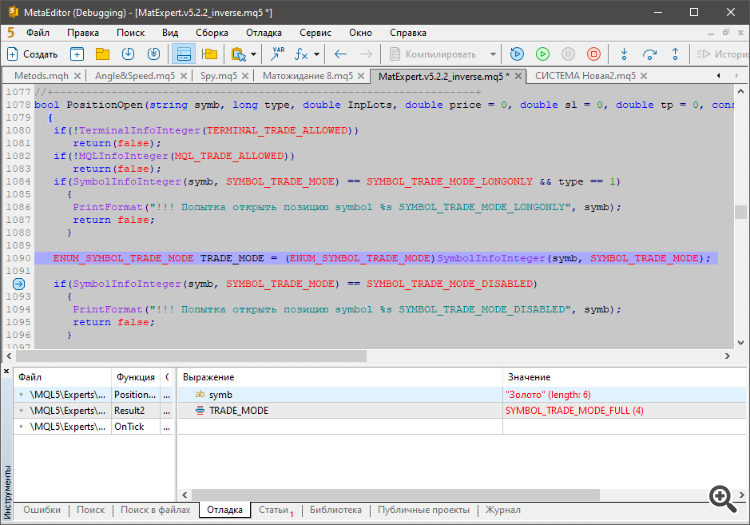Pause debugging with the pause icon
This screenshot has height=525, width=750.
point(568,54)
